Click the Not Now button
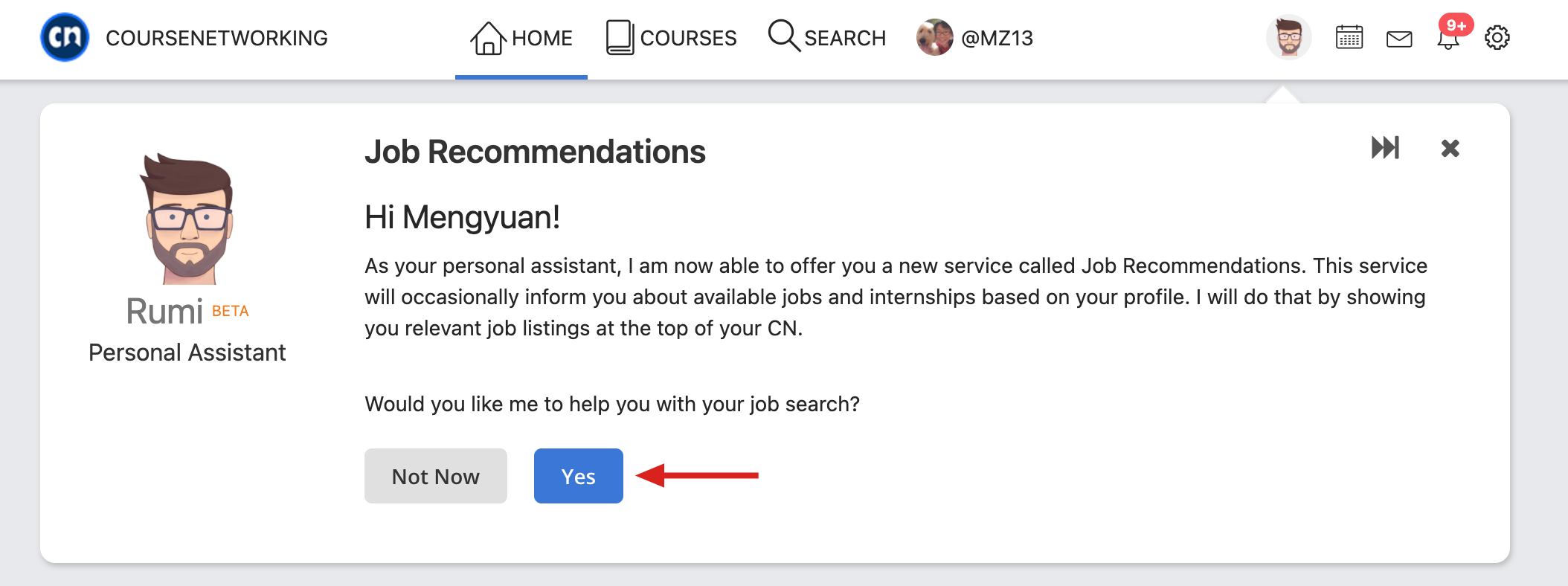Image resolution: width=1568 pixels, height=586 pixels. (x=436, y=476)
